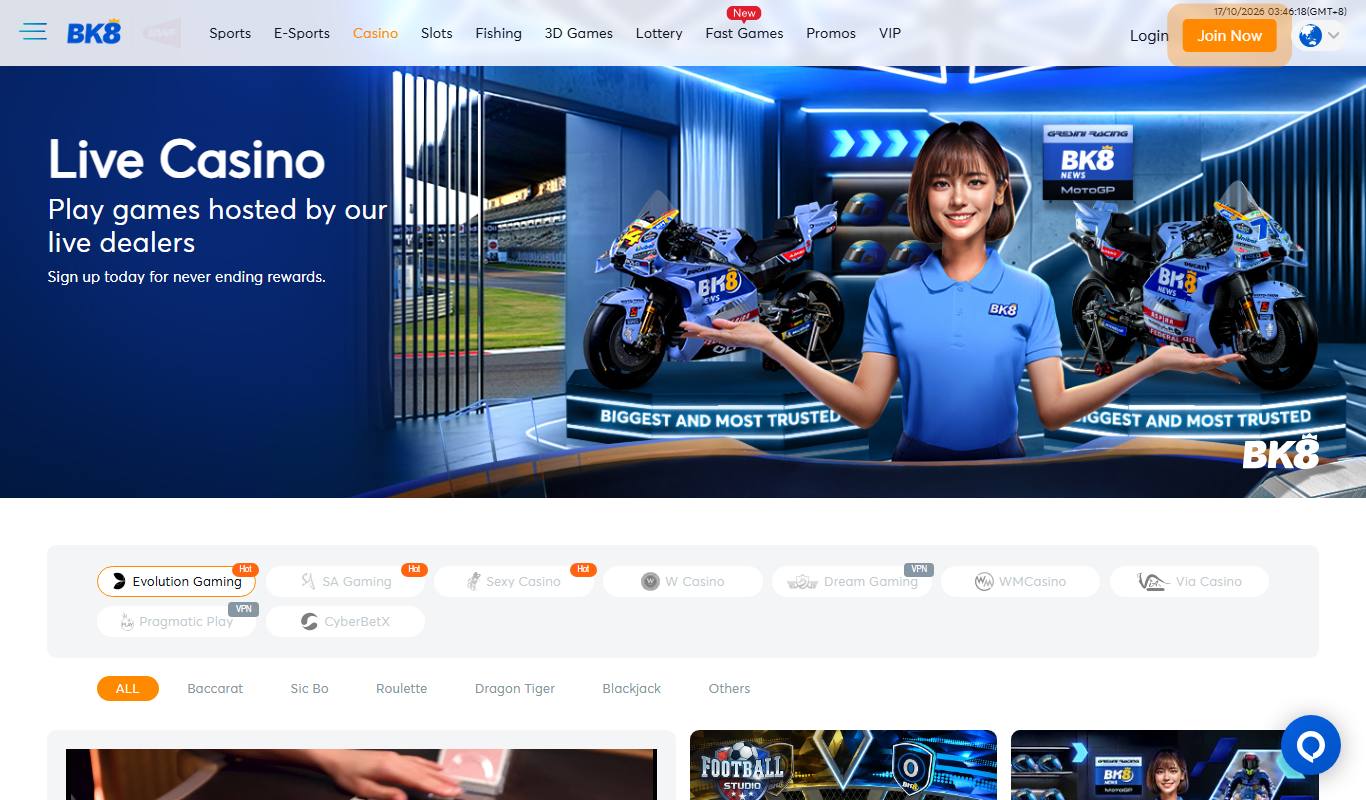Open the language selector globe dropdown
This screenshot has width=1366, height=800.
click(x=1319, y=36)
